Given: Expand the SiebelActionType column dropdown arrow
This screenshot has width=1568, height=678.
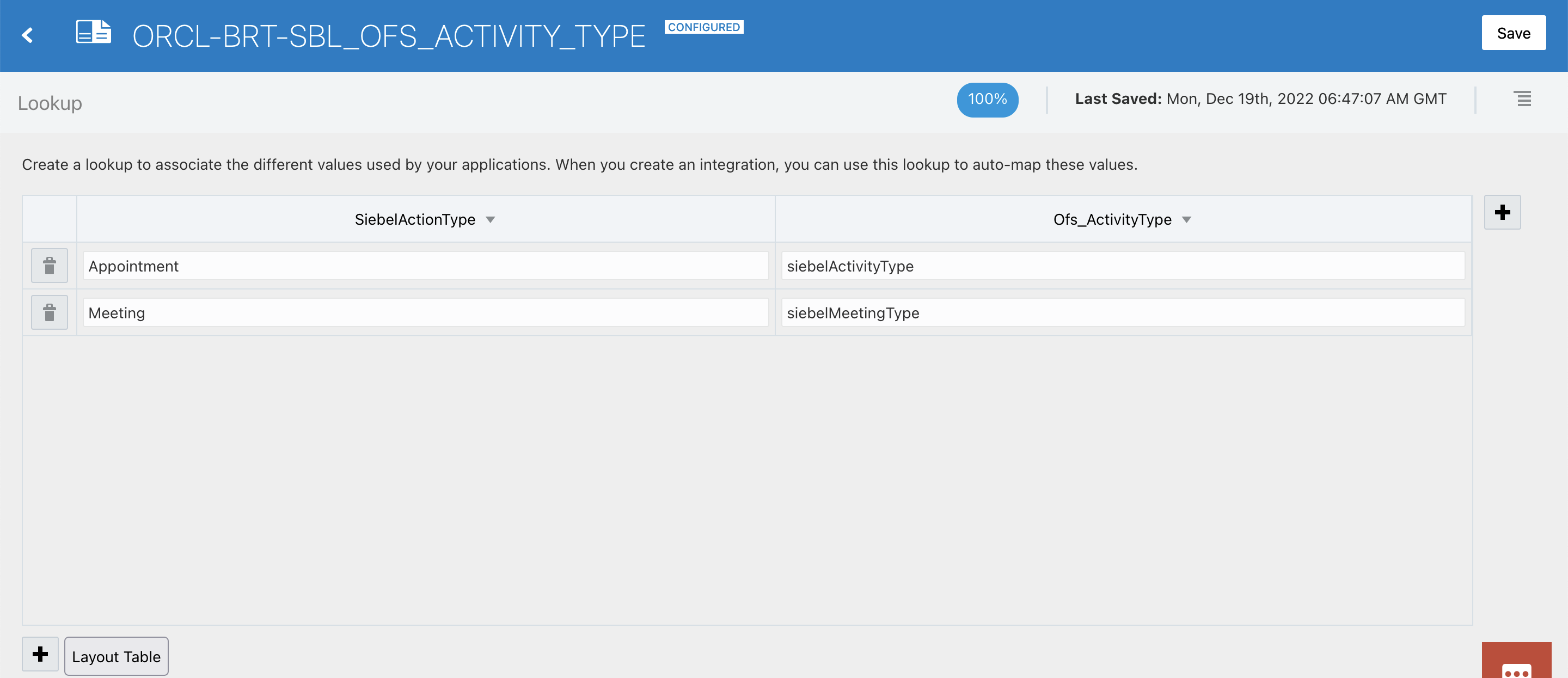Looking at the screenshot, I should [491, 220].
